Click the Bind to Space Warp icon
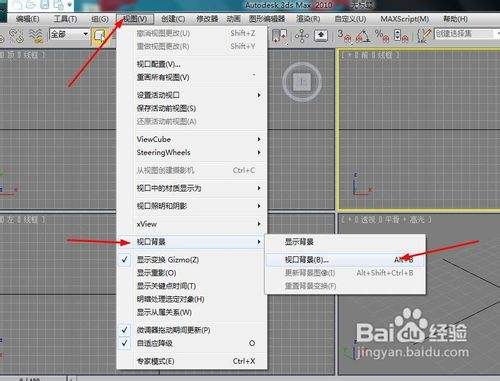500x381 pixels. (37, 35)
